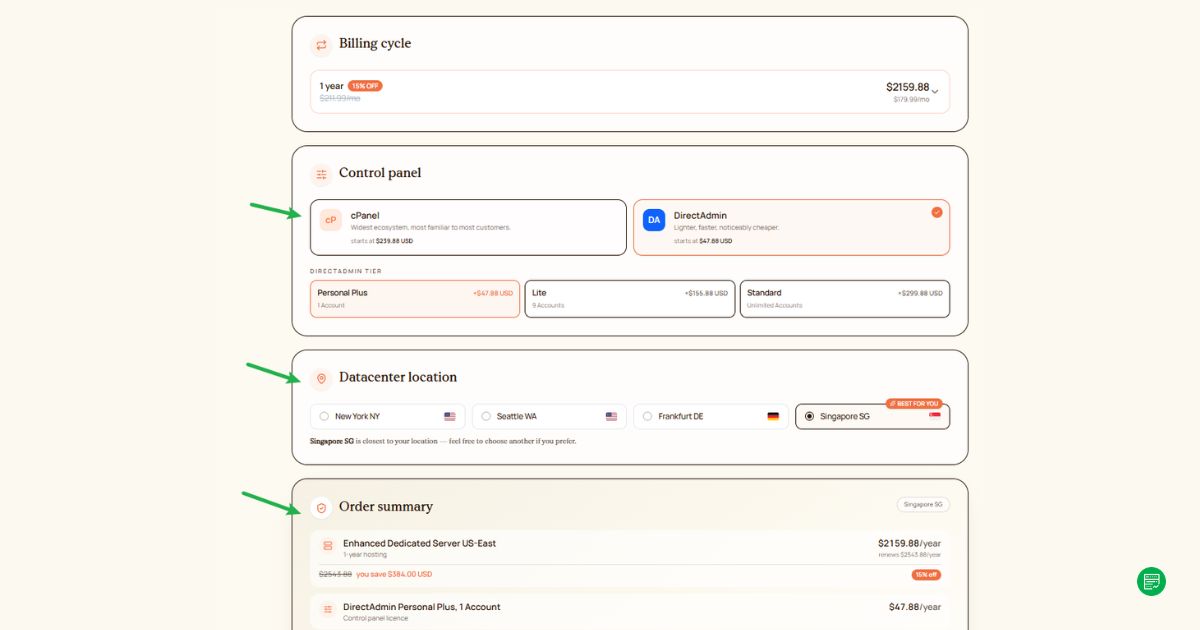Click the "1-year hosting" text
Screen dimensions: 1200x630
point(364,554)
